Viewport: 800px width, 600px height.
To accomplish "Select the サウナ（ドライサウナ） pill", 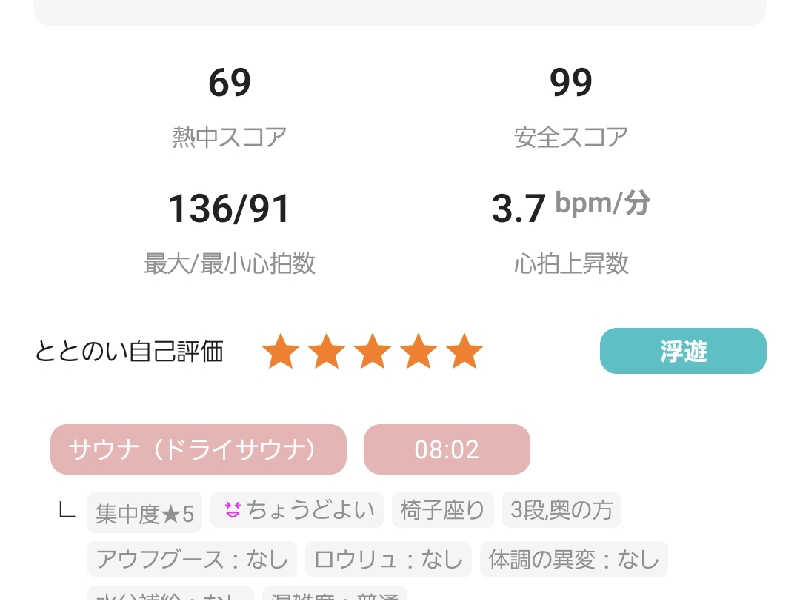I will tap(198, 449).
